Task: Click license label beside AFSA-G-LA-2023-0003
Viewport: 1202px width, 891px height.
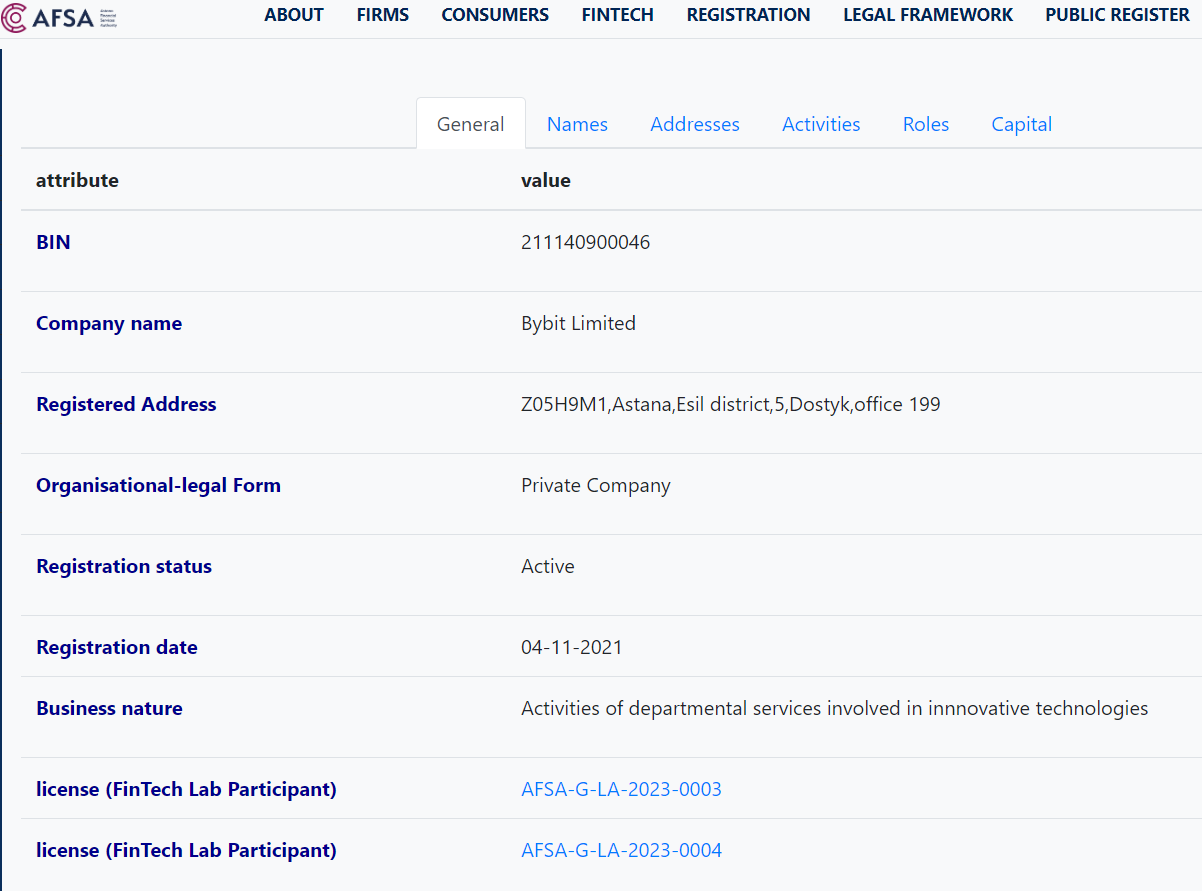Action: pos(186,789)
